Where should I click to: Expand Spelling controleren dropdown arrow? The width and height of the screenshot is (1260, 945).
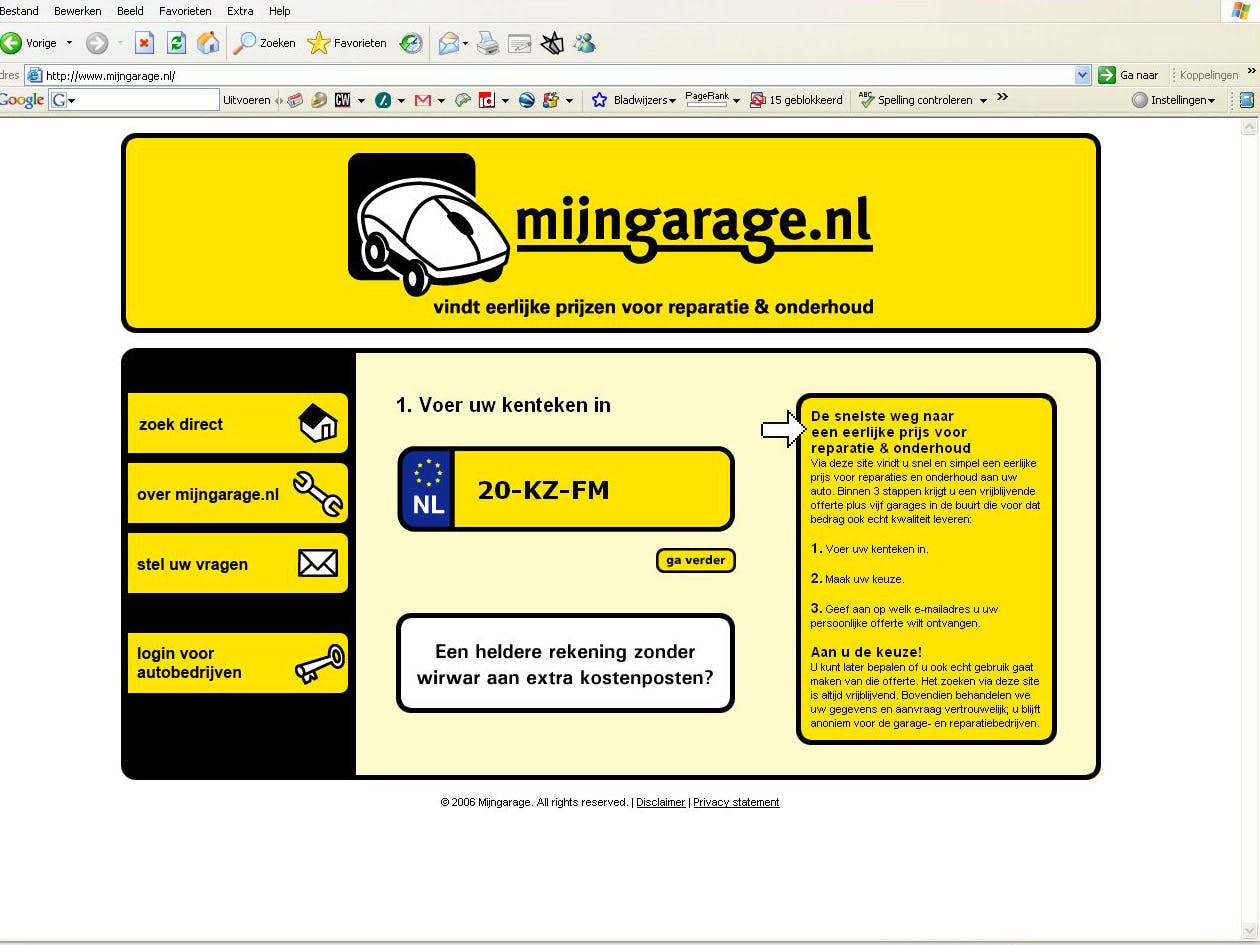[983, 101]
